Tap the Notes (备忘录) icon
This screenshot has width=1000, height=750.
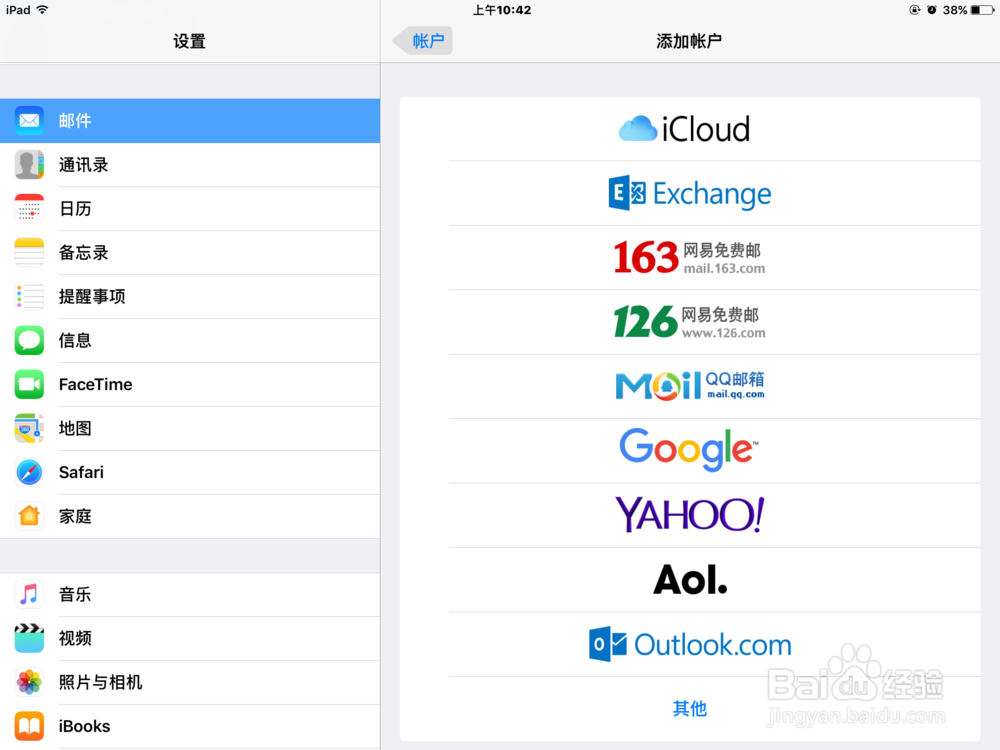[29, 253]
